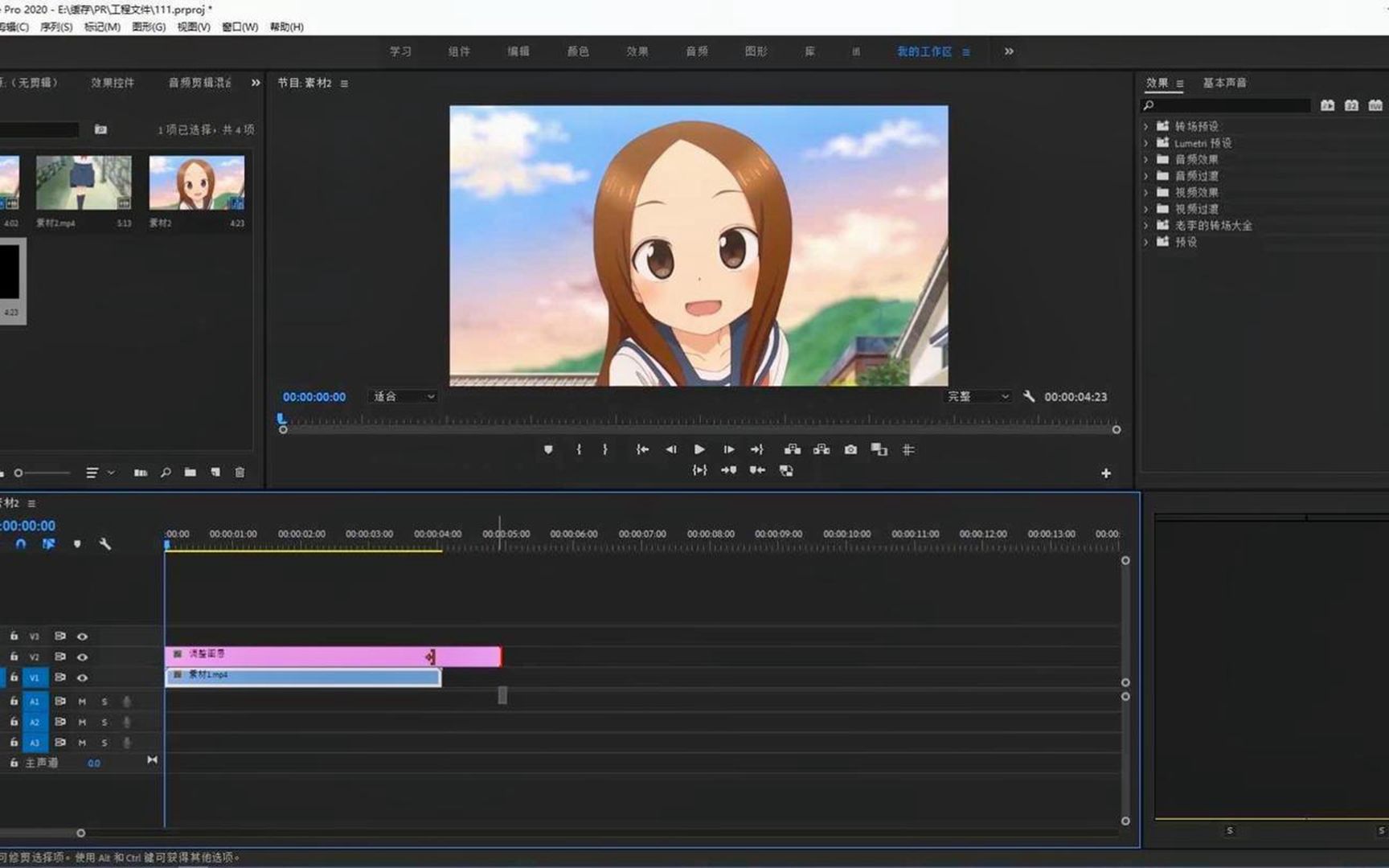Click the timeline timecode 00:00:00:00
Screen dimensions: 1389x868
pos(27,526)
